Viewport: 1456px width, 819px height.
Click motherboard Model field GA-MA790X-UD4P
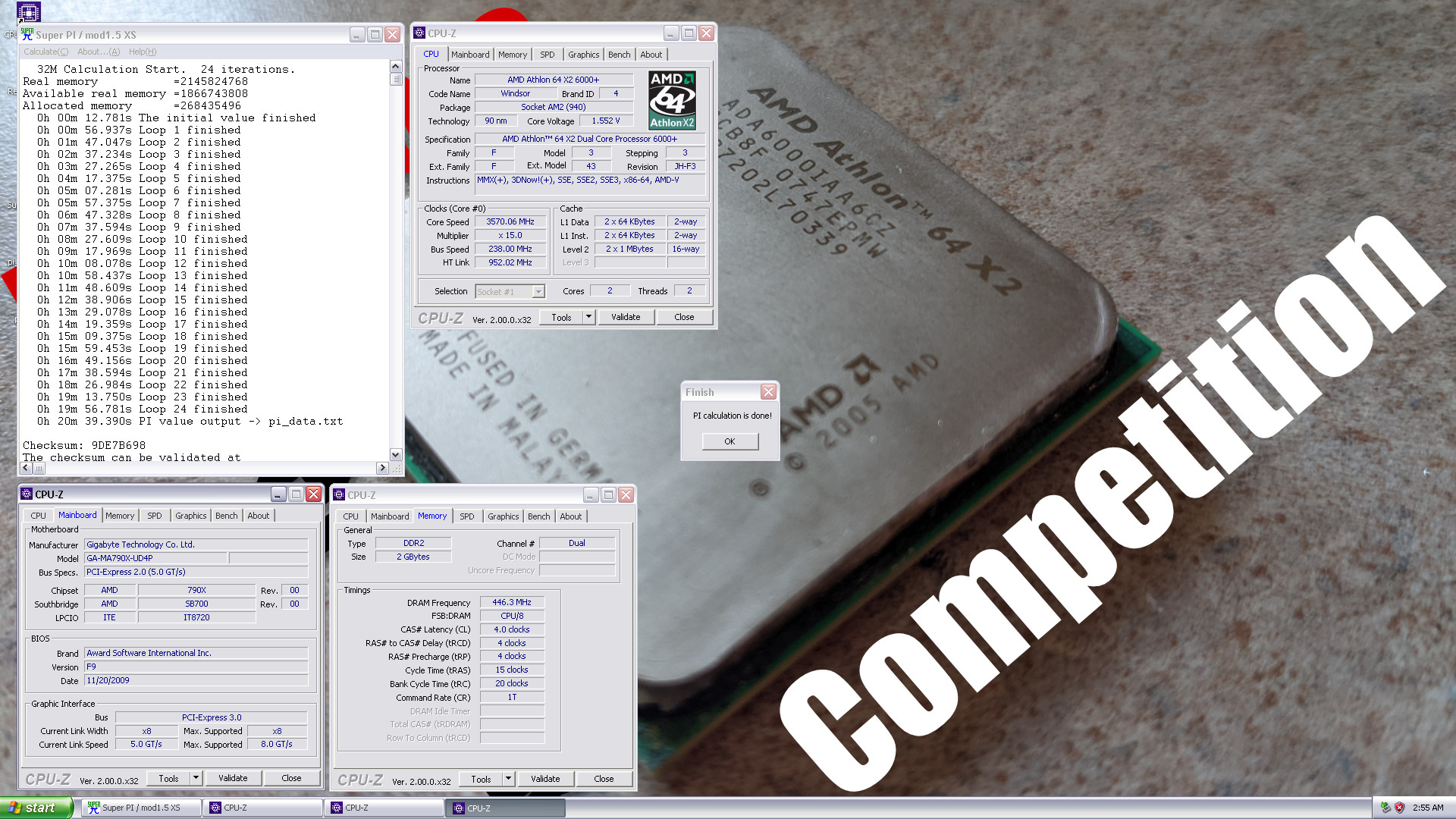click(x=155, y=558)
